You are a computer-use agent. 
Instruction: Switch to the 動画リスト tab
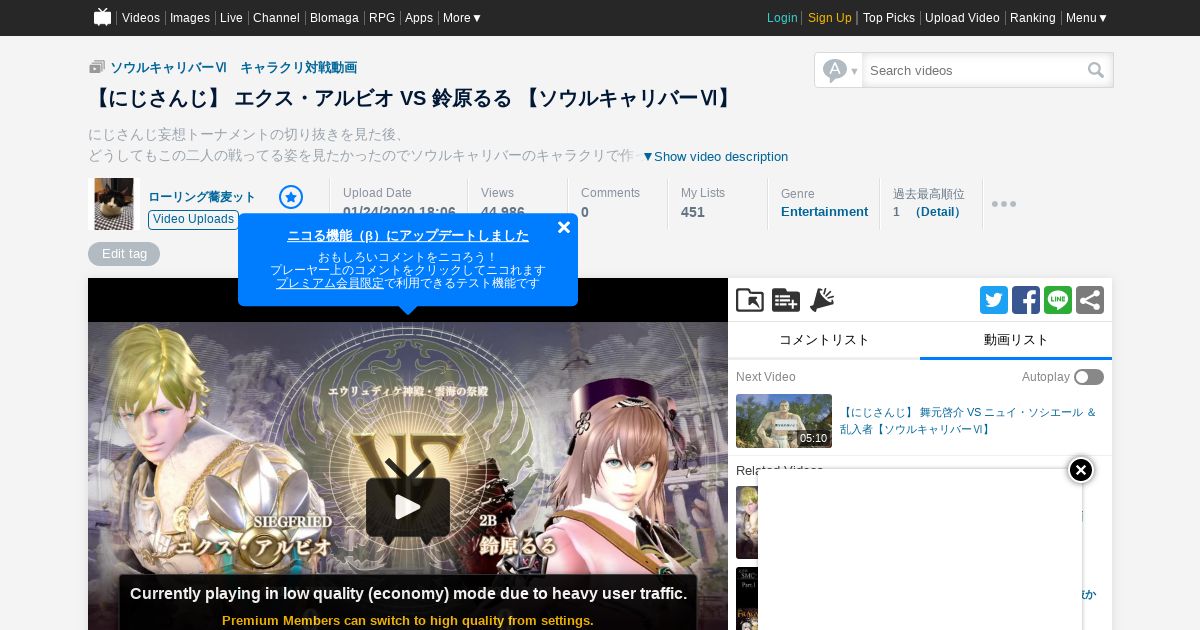coord(1016,340)
